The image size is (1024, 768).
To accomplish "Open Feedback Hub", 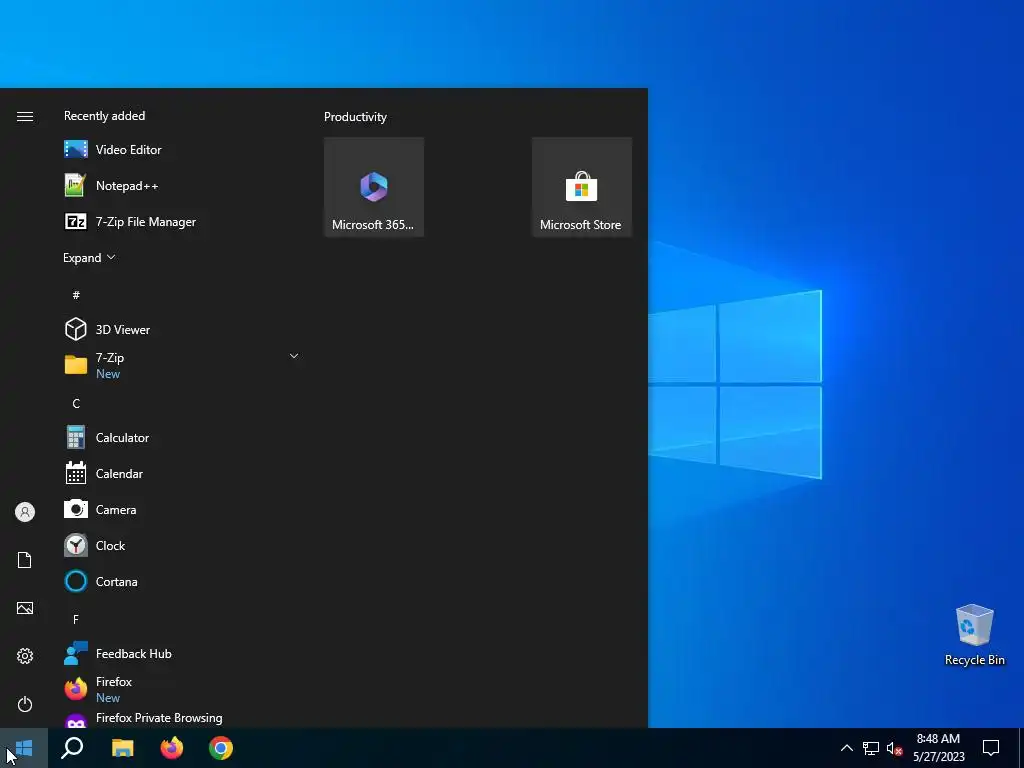I will coord(183,654).
